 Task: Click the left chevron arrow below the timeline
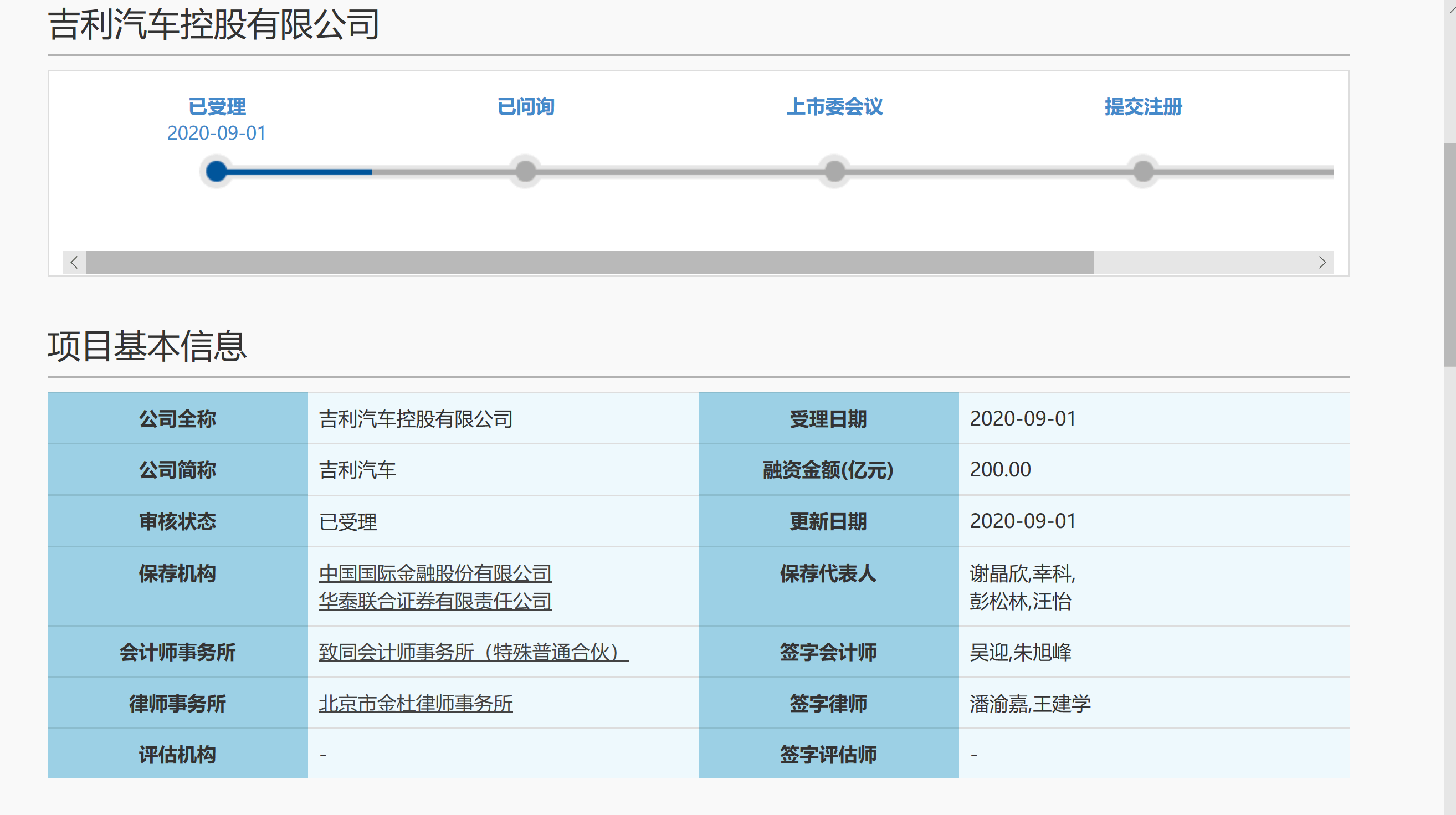pyautogui.click(x=74, y=262)
